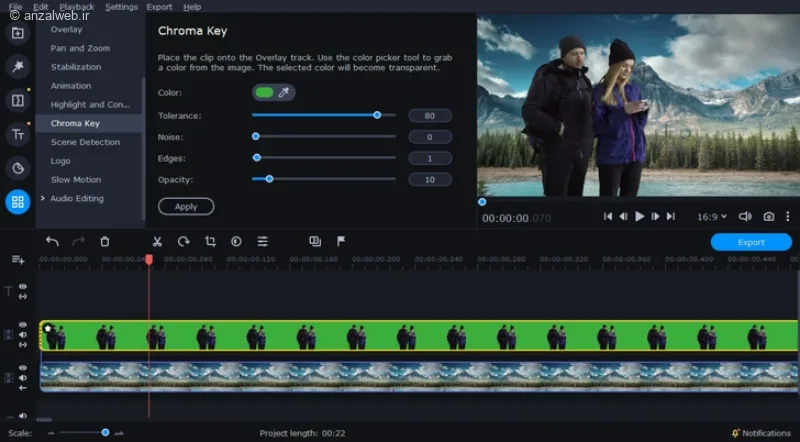Select the cut scissors tool
This screenshot has width=800, height=442.
[x=157, y=241]
